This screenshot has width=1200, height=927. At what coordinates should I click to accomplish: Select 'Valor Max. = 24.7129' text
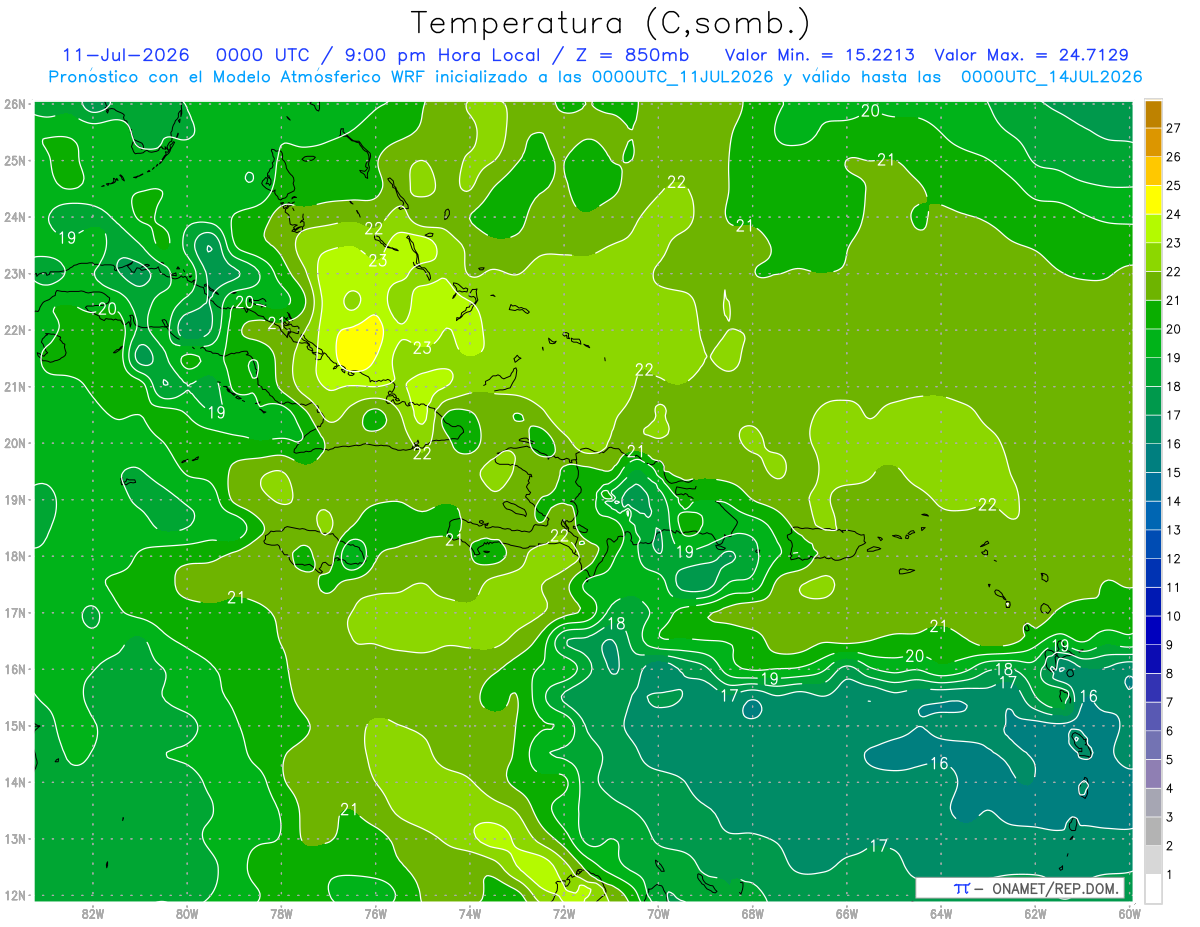(x=1032, y=55)
